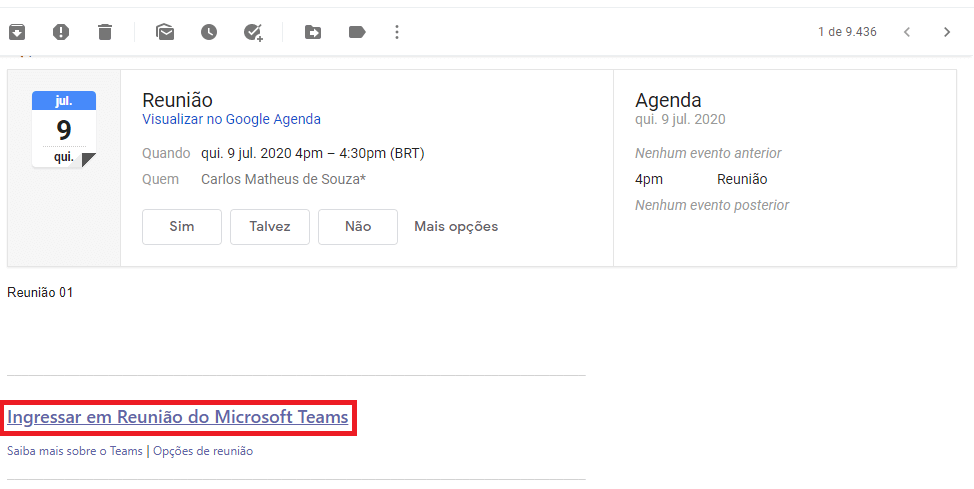The image size is (974, 489).
Task: Accept the invite with Sim
Action: tap(182, 227)
